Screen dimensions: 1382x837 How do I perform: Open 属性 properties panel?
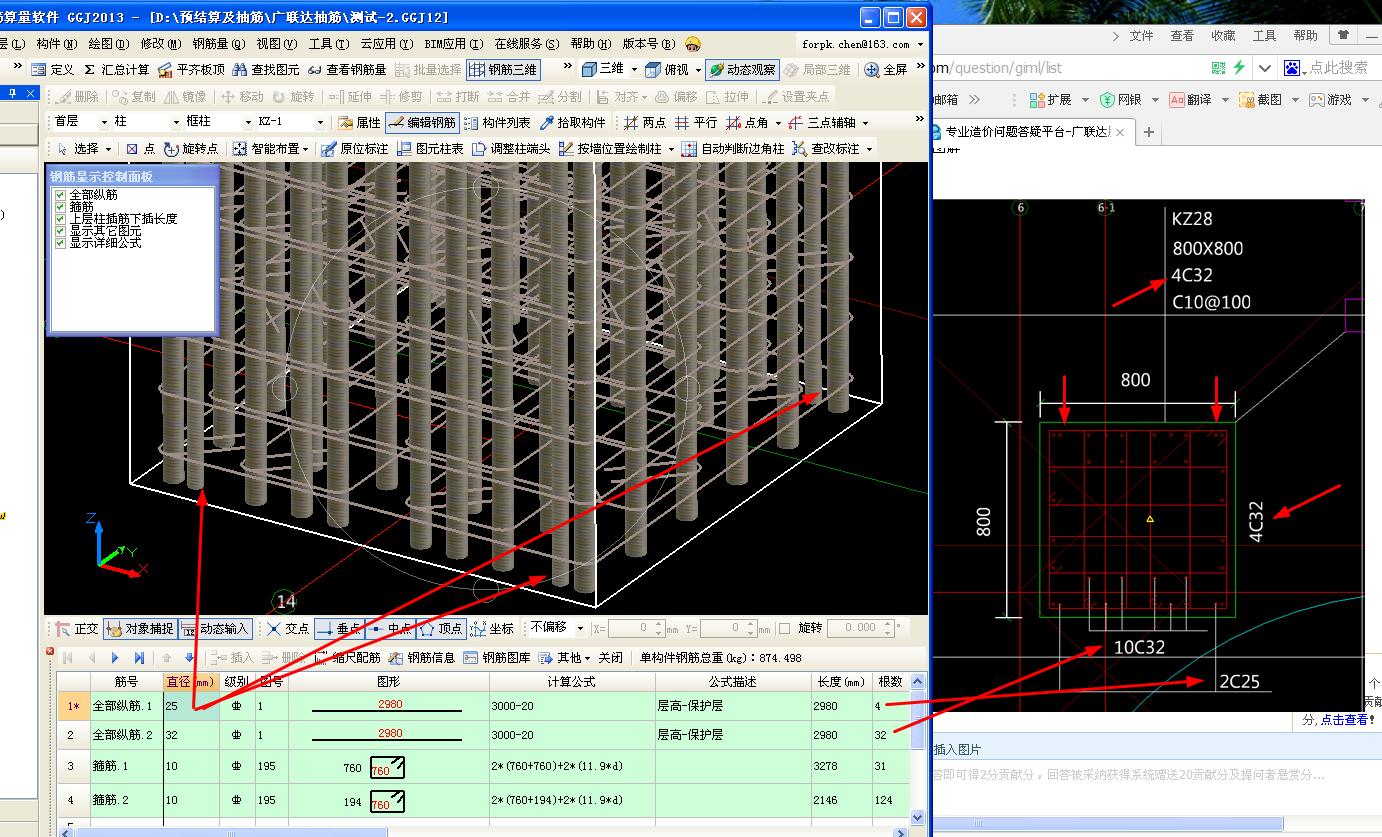point(359,122)
